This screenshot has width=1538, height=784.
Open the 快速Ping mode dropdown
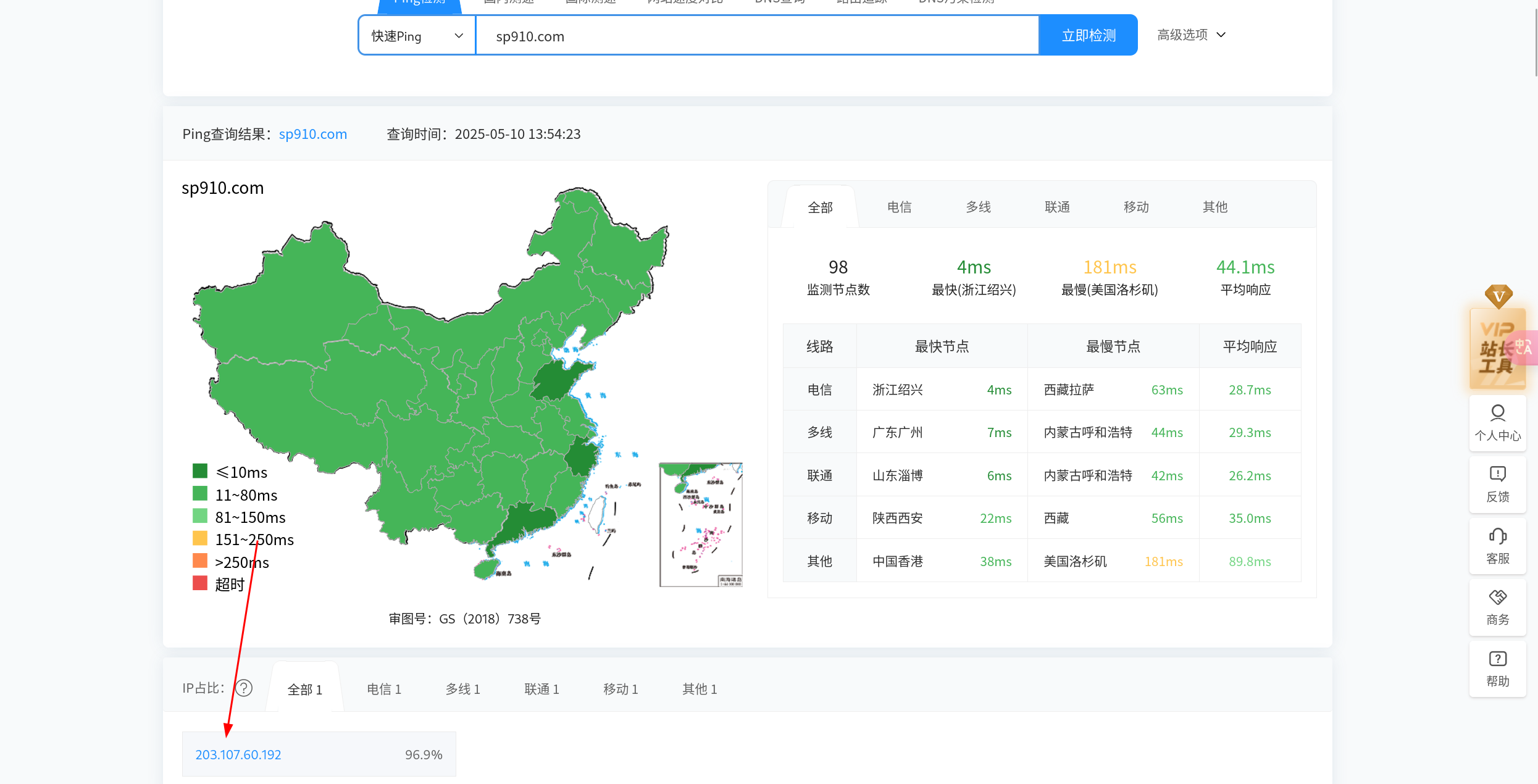(417, 36)
